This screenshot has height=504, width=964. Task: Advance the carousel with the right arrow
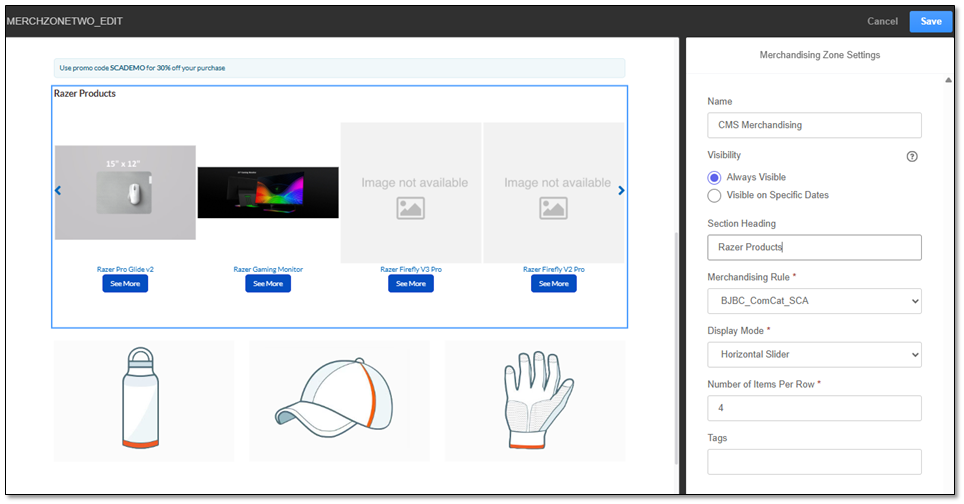(621, 191)
